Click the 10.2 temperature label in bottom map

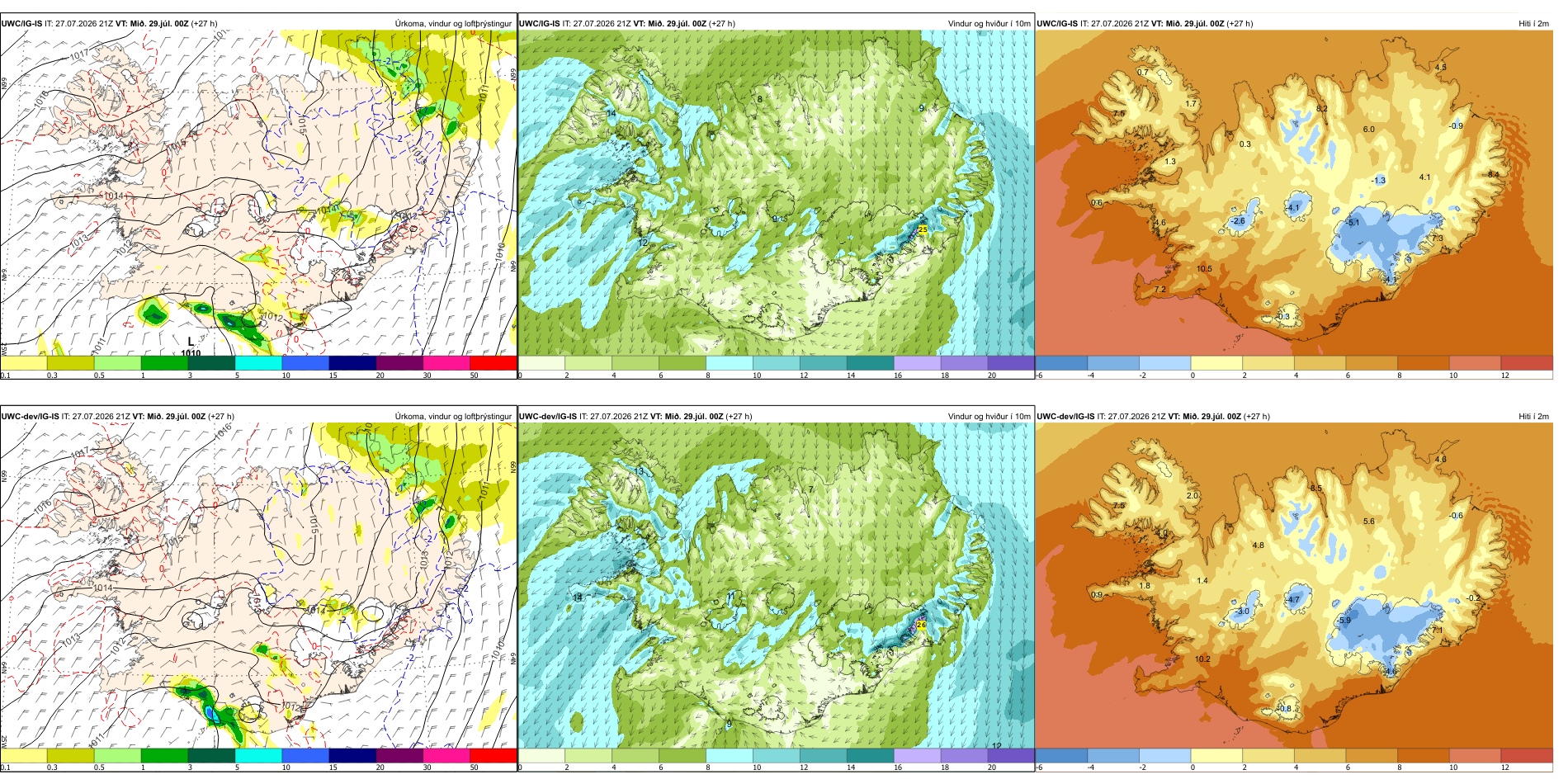(x=1202, y=659)
